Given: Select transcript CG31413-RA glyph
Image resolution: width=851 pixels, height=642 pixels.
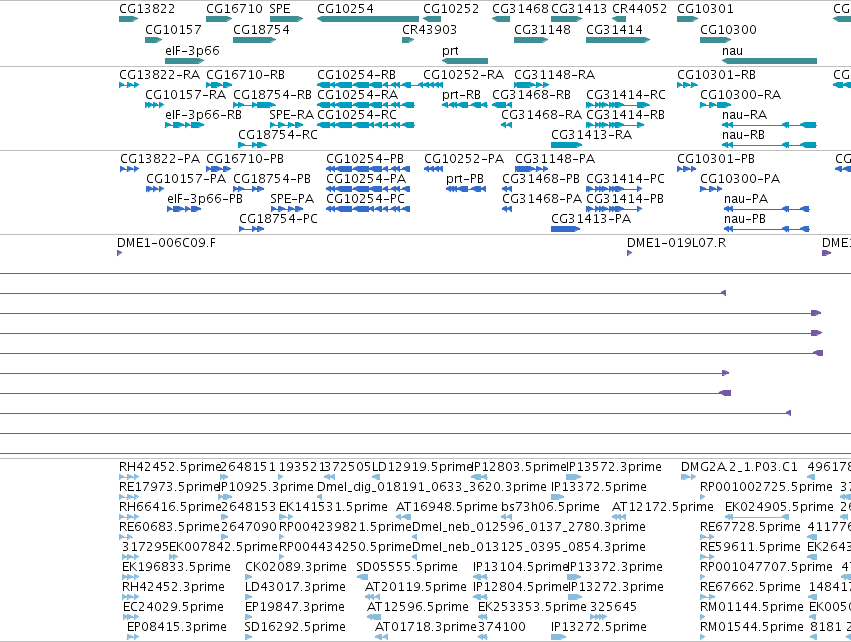Looking at the screenshot, I should pos(566,145).
